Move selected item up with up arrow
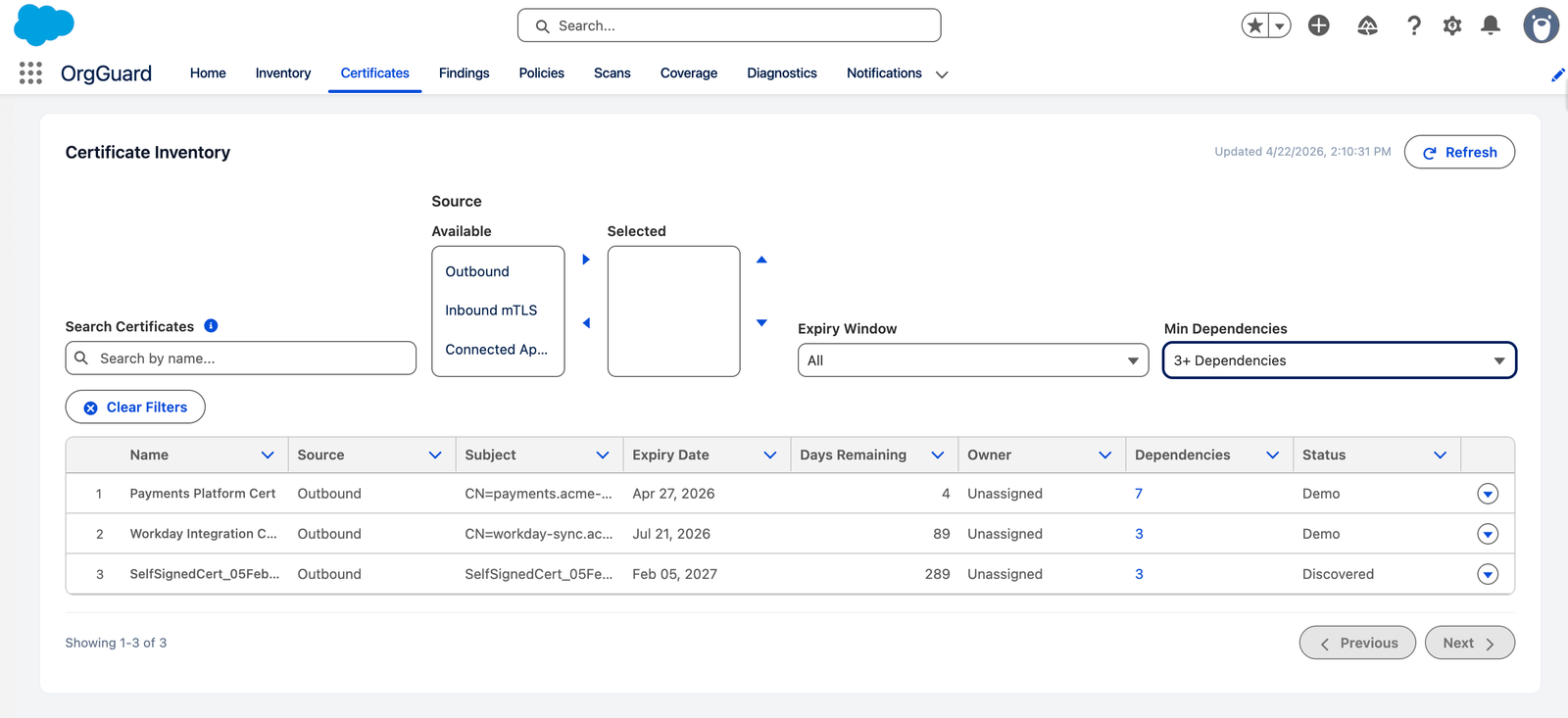This screenshot has height=718, width=1568. [x=761, y=260]
